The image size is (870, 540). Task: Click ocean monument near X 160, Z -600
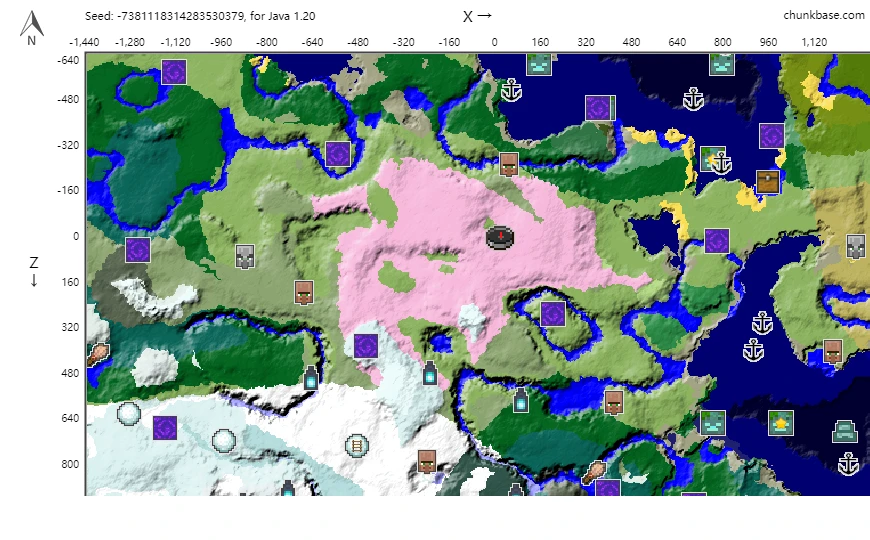click(x=539, y=64)
